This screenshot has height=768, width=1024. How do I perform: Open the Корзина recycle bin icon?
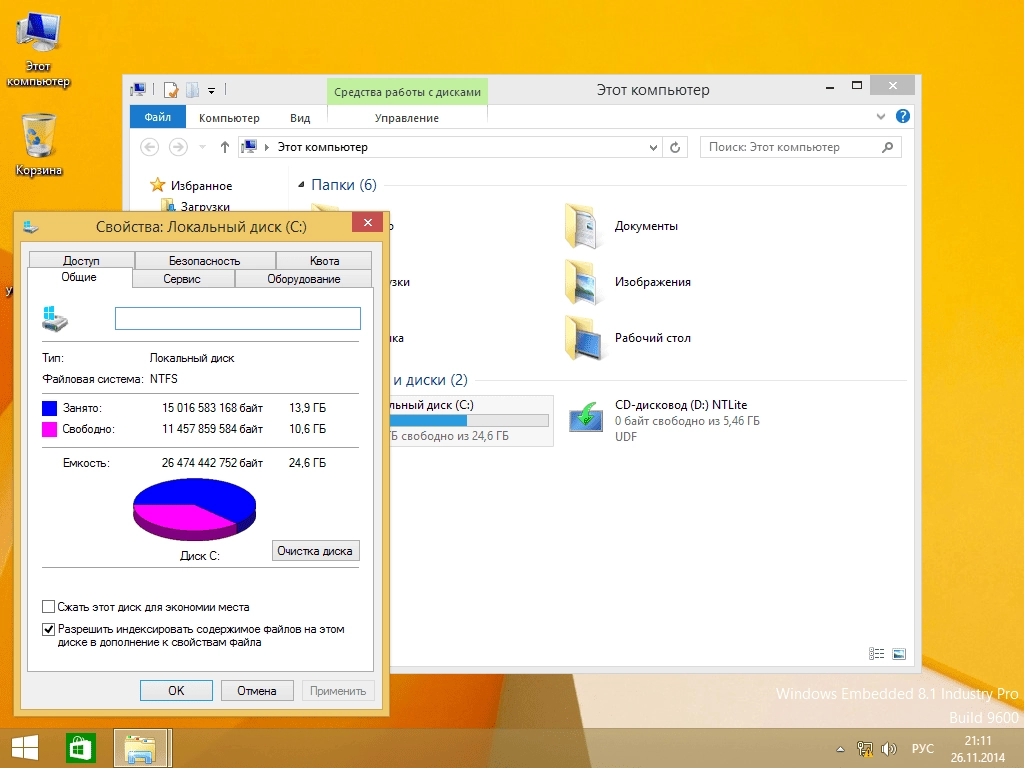(38, 144)
